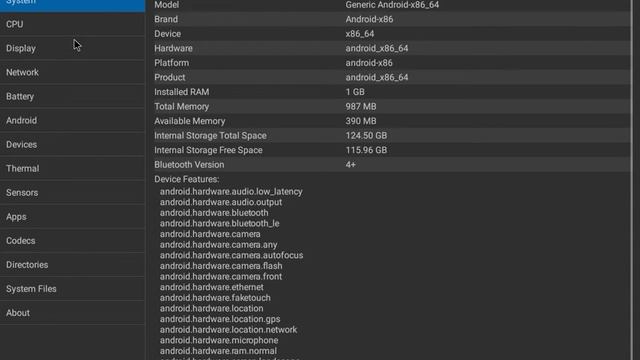Select the Internal Storage Free Space label
This screenshot has height=360, width=640.
coord(208,150)
